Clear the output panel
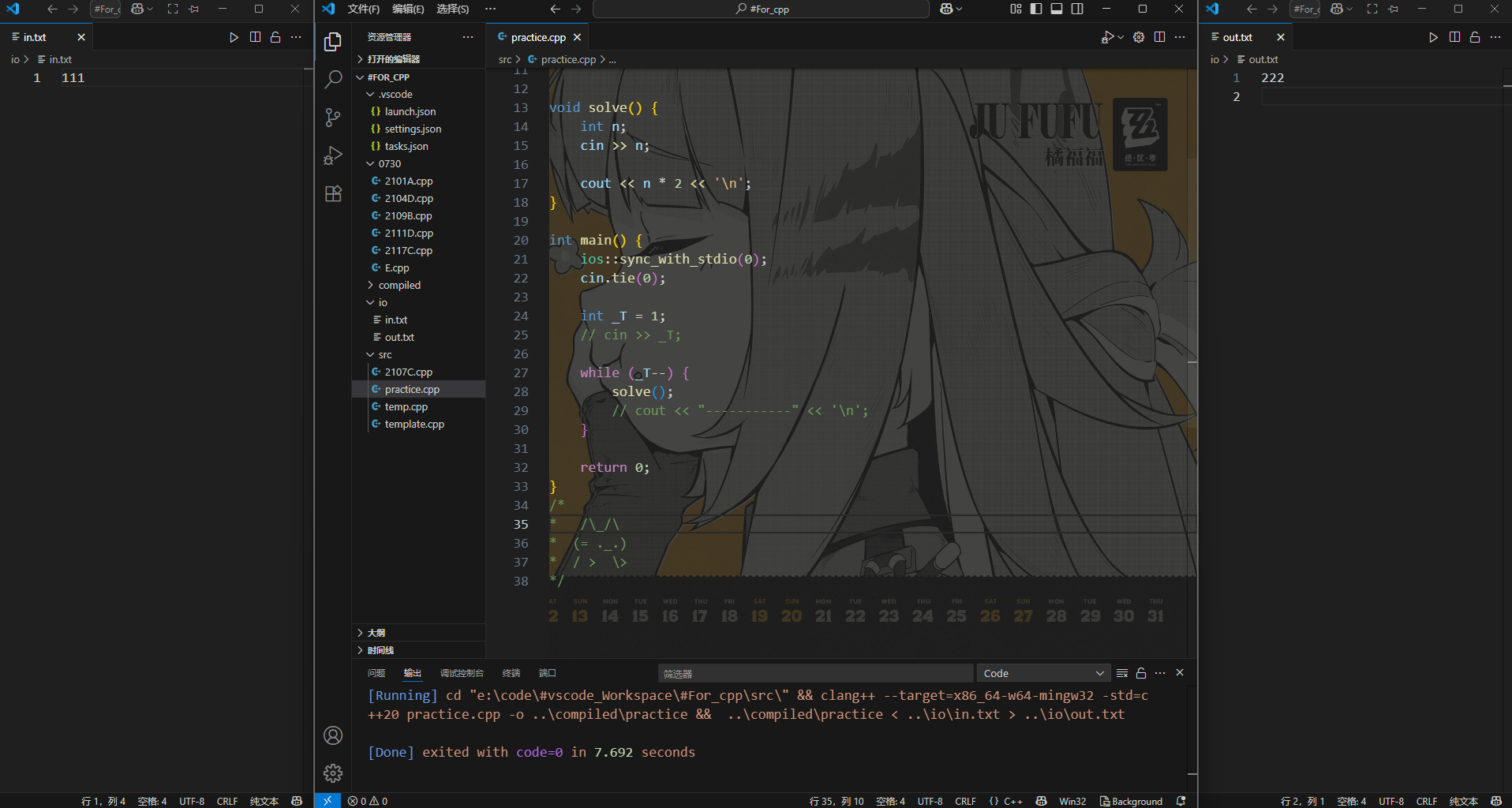The height and width of the screenshot is (808, 1512). coord(1121,673)
